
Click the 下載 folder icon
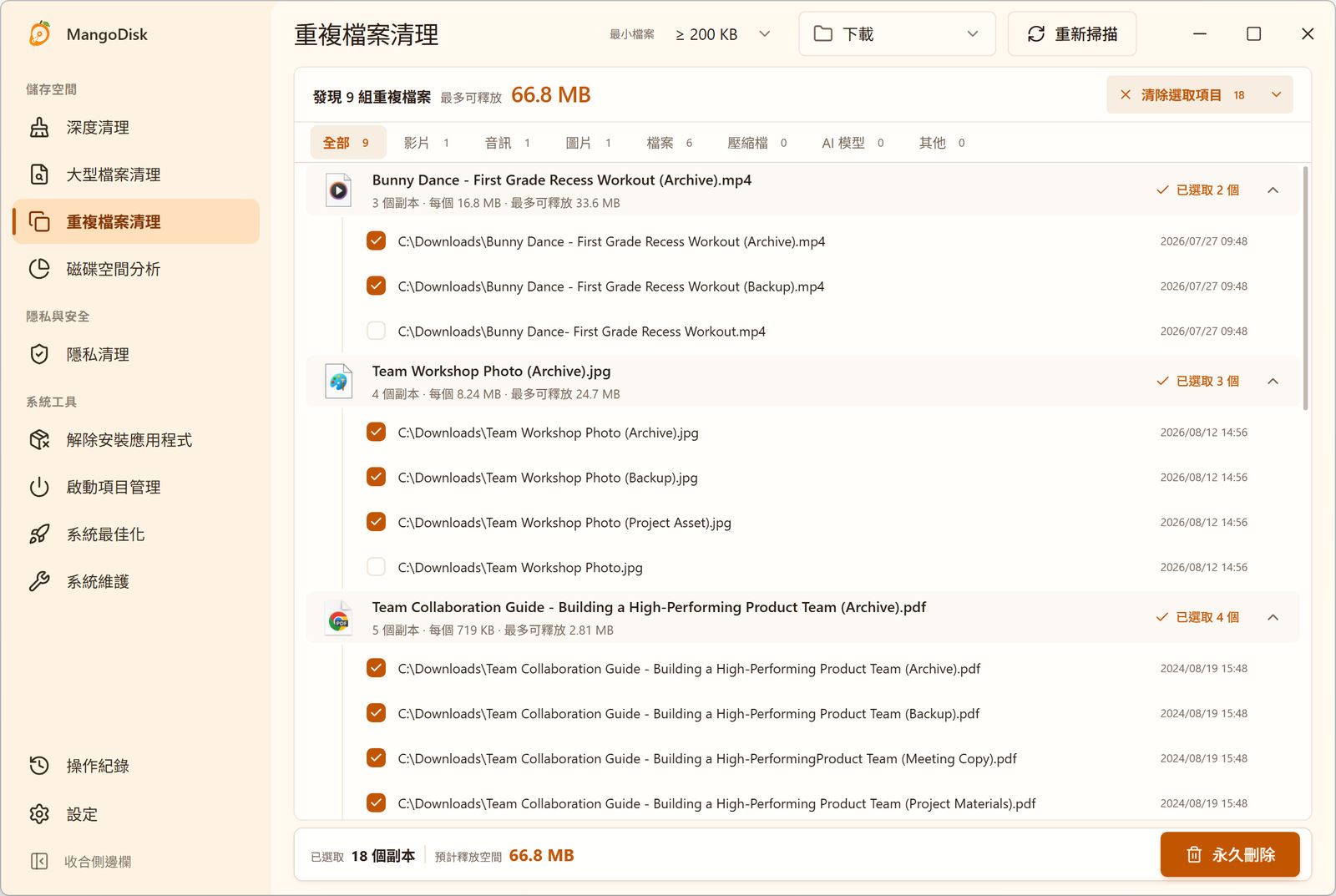[x=823, y=33]
